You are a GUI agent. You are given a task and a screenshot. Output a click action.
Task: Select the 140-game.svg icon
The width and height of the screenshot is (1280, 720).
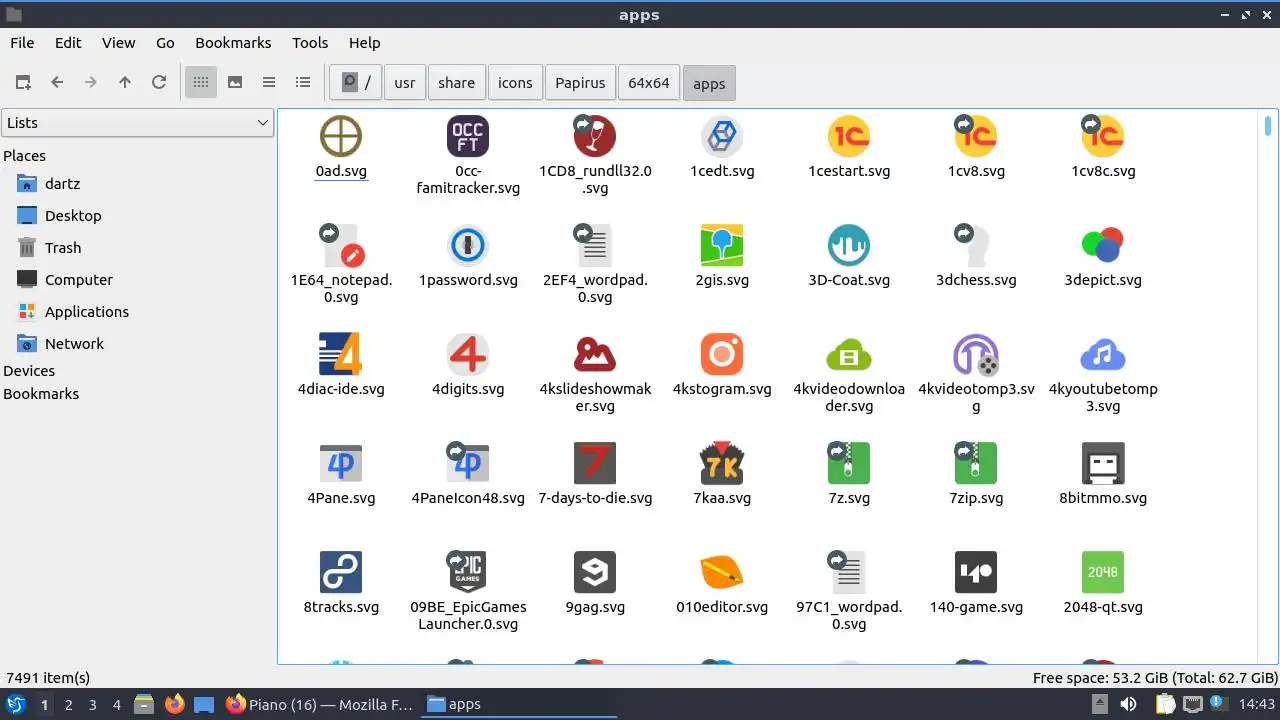click(x=976, y=572)
